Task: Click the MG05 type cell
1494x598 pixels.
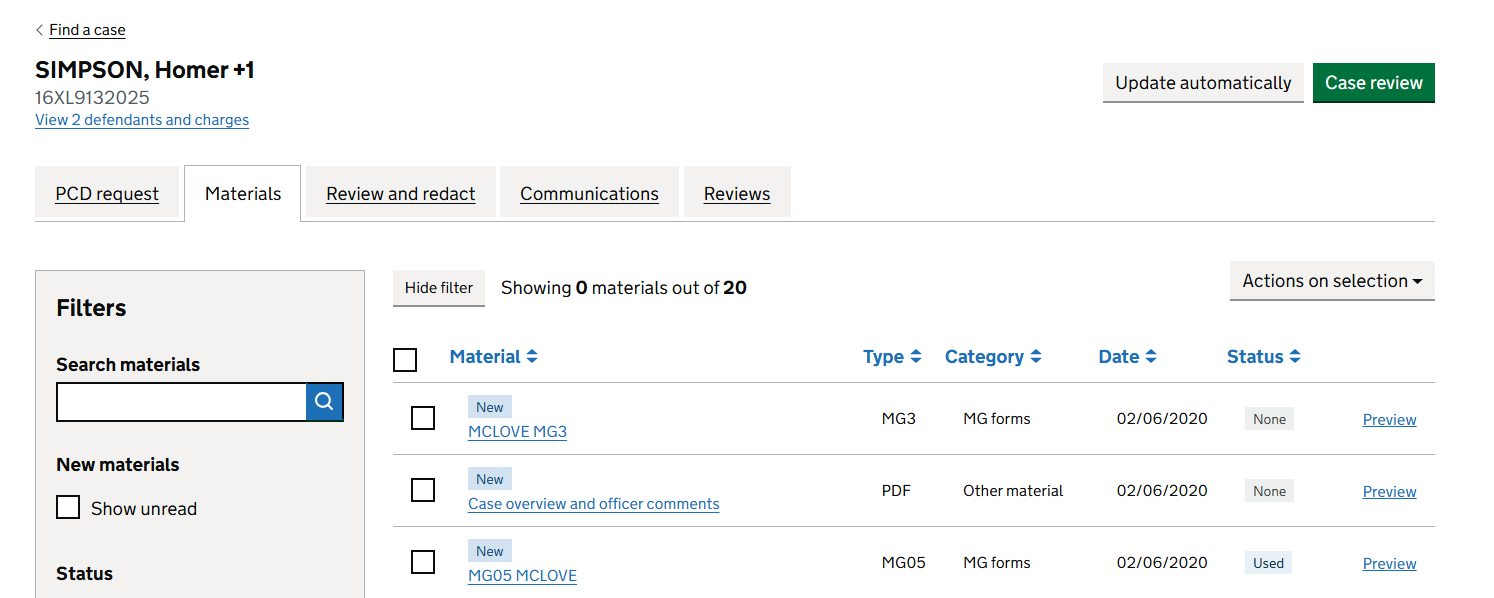Action: 904,563
